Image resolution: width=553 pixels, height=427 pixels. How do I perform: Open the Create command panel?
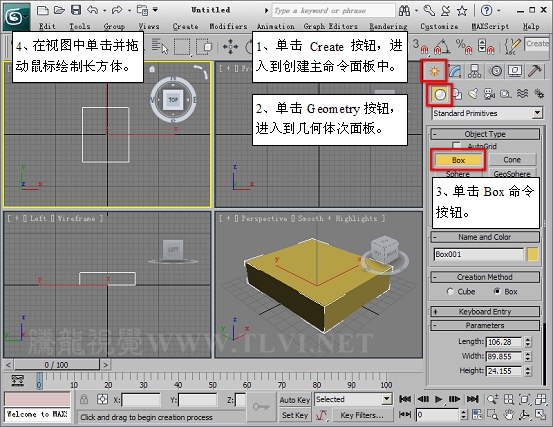coord(434,71)
